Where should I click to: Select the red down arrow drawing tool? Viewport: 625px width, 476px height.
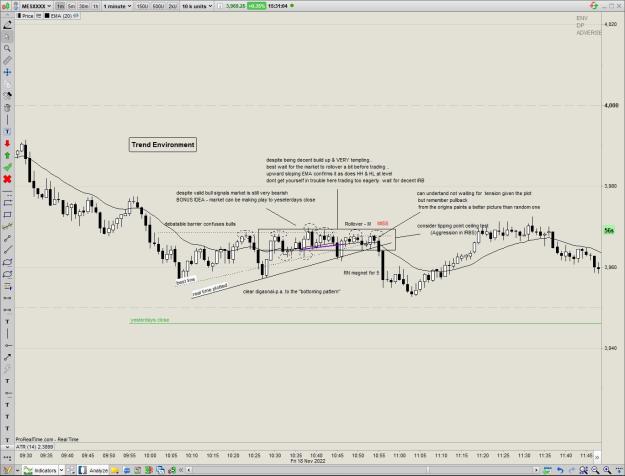(x=7, y=143)
